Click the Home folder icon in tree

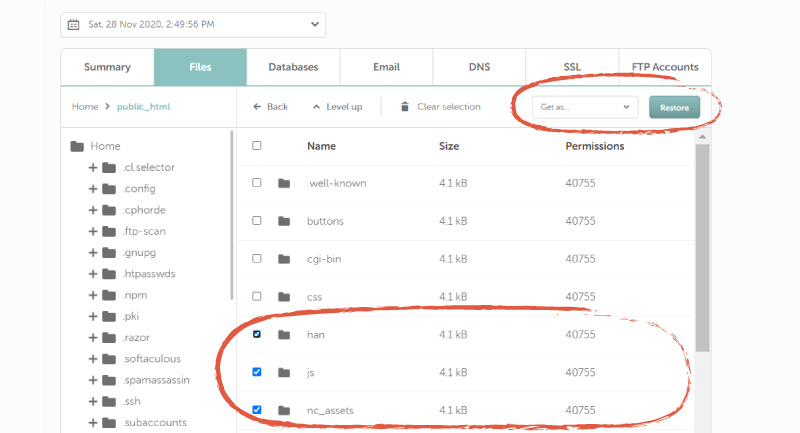coord(77,146)
